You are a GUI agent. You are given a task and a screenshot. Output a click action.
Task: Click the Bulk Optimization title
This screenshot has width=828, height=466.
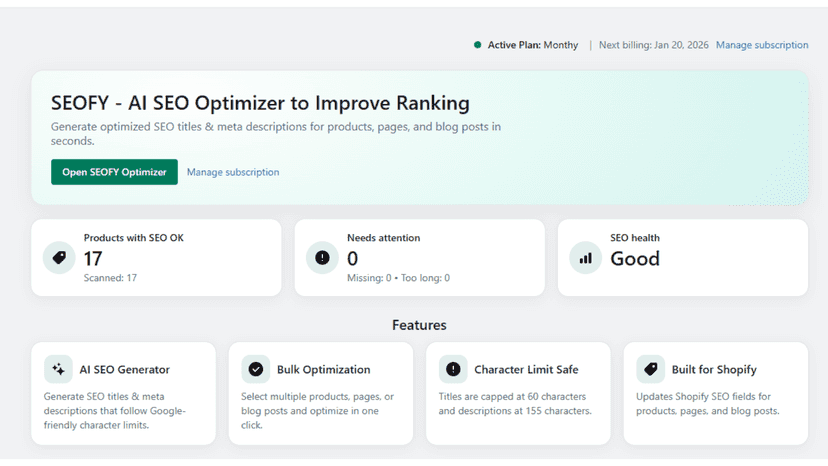324,369
